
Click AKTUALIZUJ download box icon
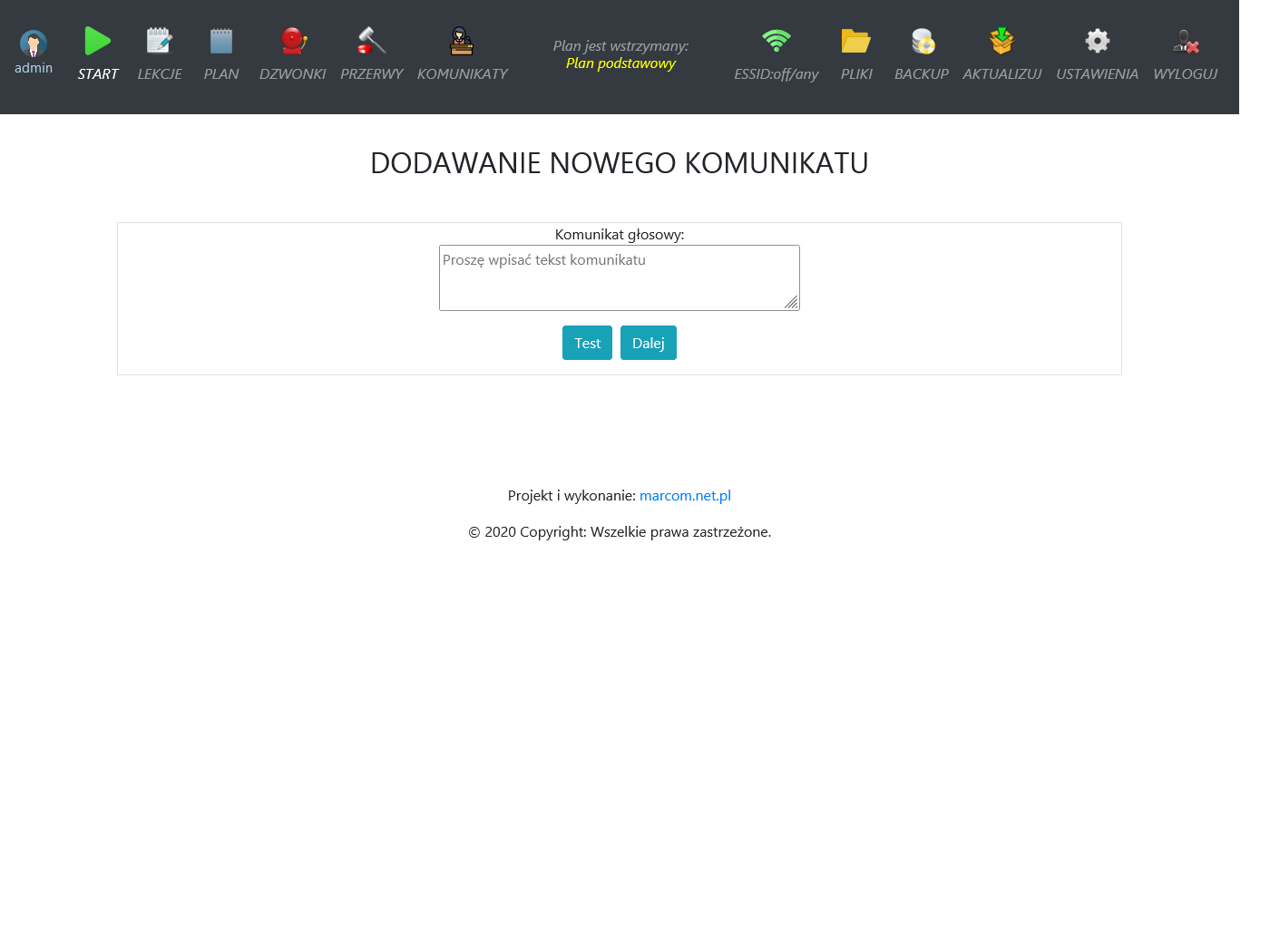coord(1002,41)
